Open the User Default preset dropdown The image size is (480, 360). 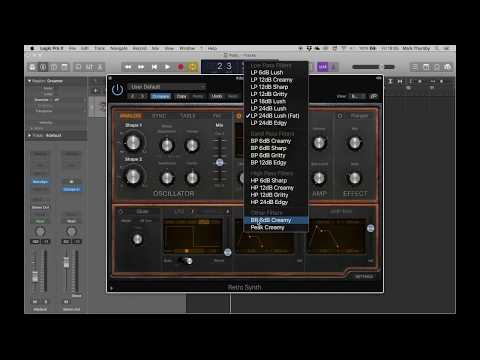coord(167,87)
